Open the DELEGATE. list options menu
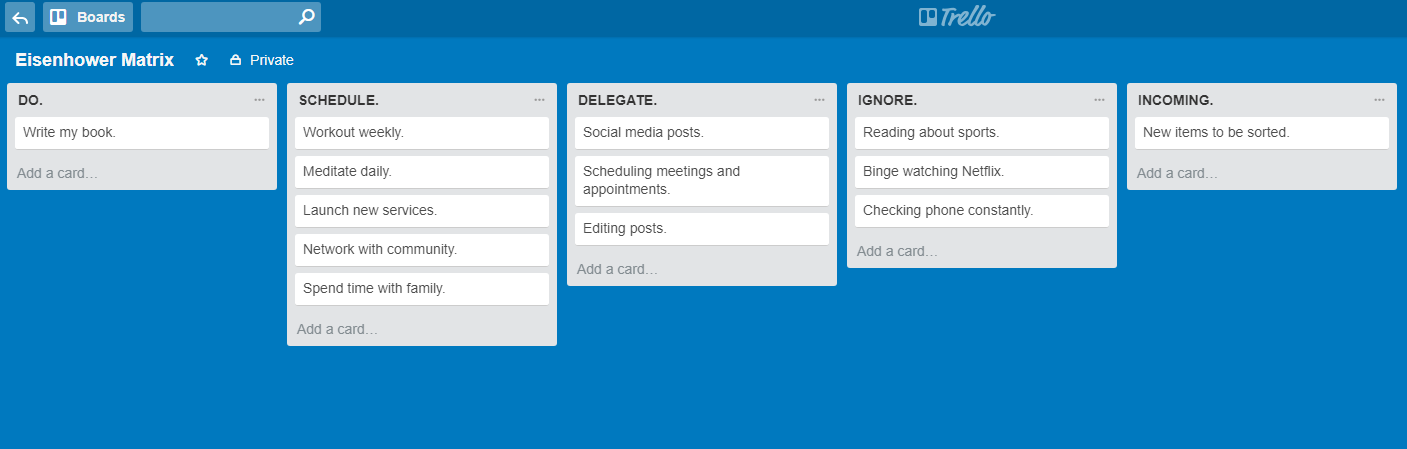The height and width of the screenshot is (449, 1407). click(x=819, y=100)
